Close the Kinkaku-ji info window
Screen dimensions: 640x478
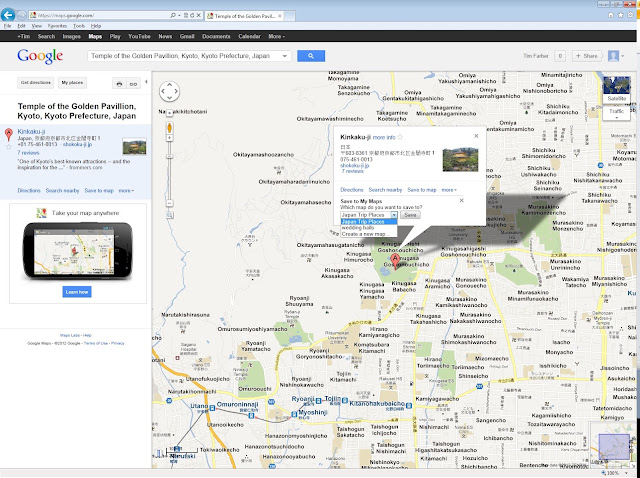point(476,136)
